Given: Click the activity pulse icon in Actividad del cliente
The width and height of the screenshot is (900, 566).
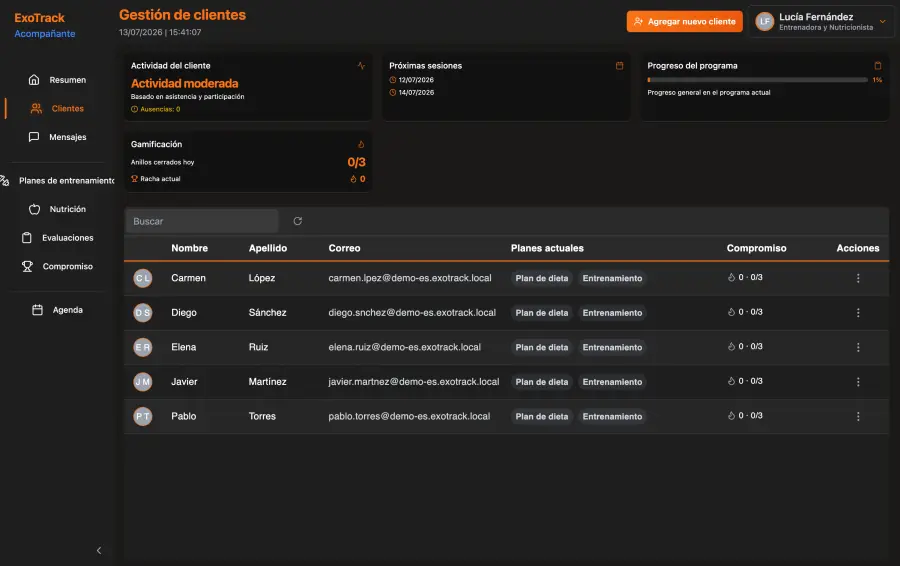Looking at the screenshot, I should (x=361, y=65).
